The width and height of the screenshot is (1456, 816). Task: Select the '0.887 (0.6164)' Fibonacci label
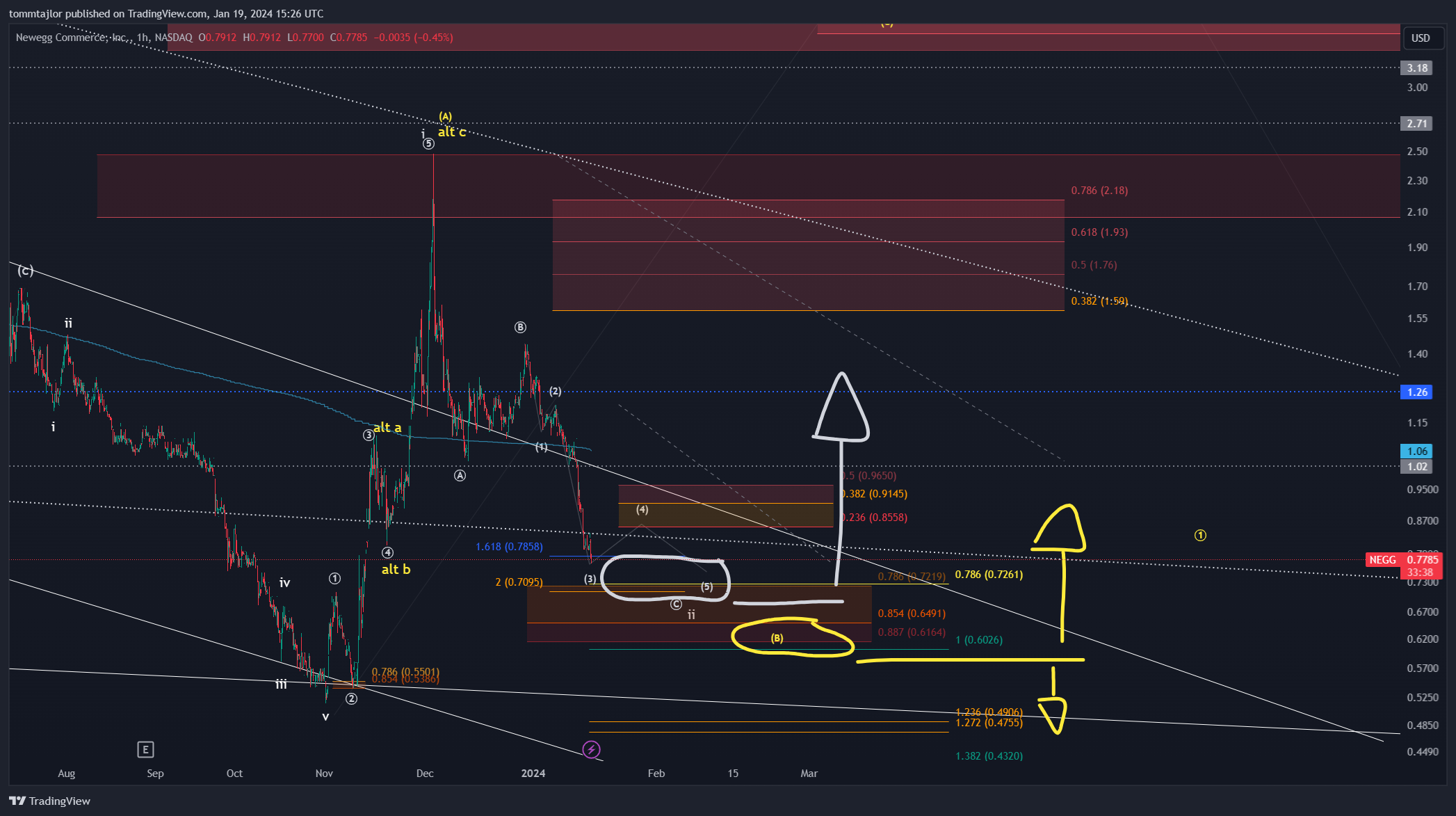912,632
